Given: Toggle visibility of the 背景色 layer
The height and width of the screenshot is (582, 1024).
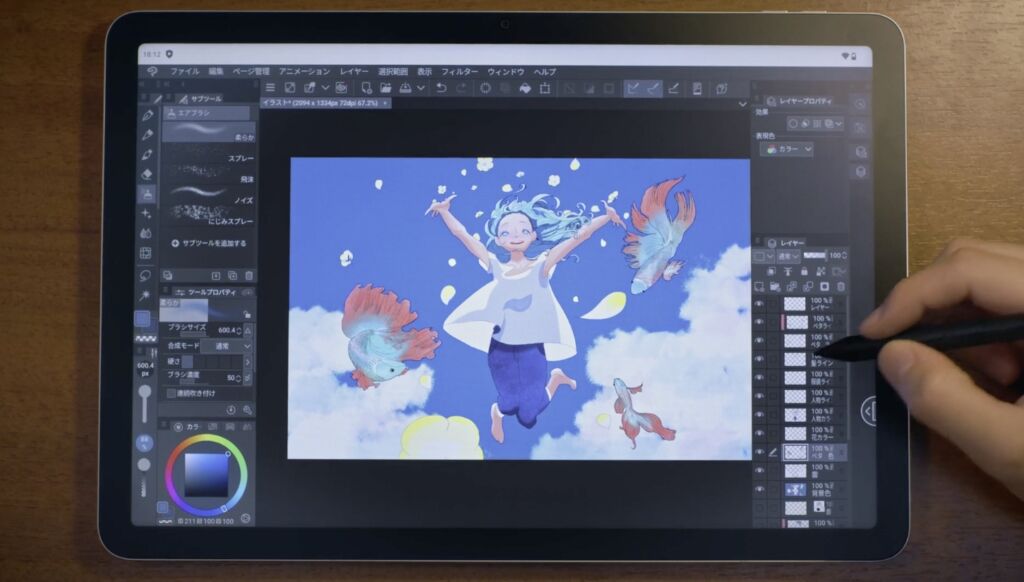Looking at the screenshot, I should pos(759,489).
